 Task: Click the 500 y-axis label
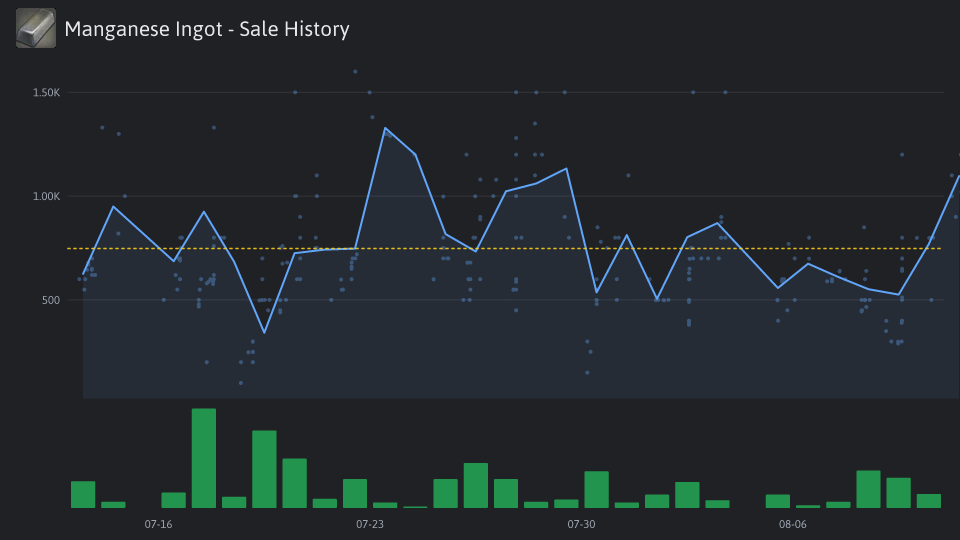51,300
